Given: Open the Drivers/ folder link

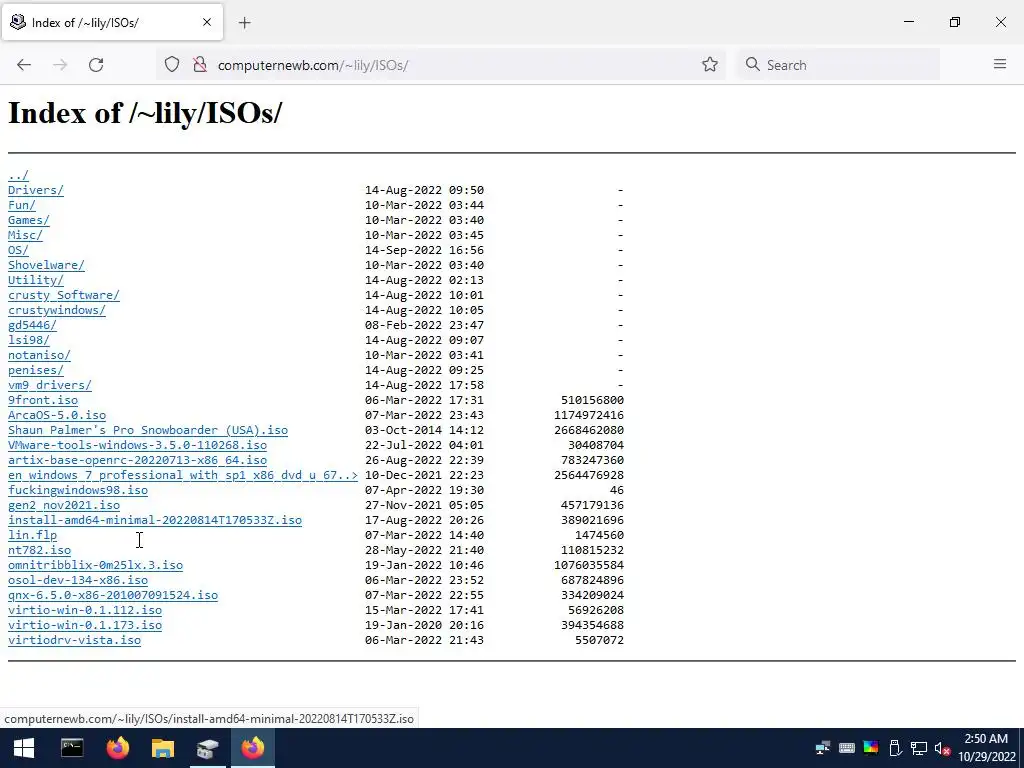Looking at the screenshot, I should (x=36, y=190).
